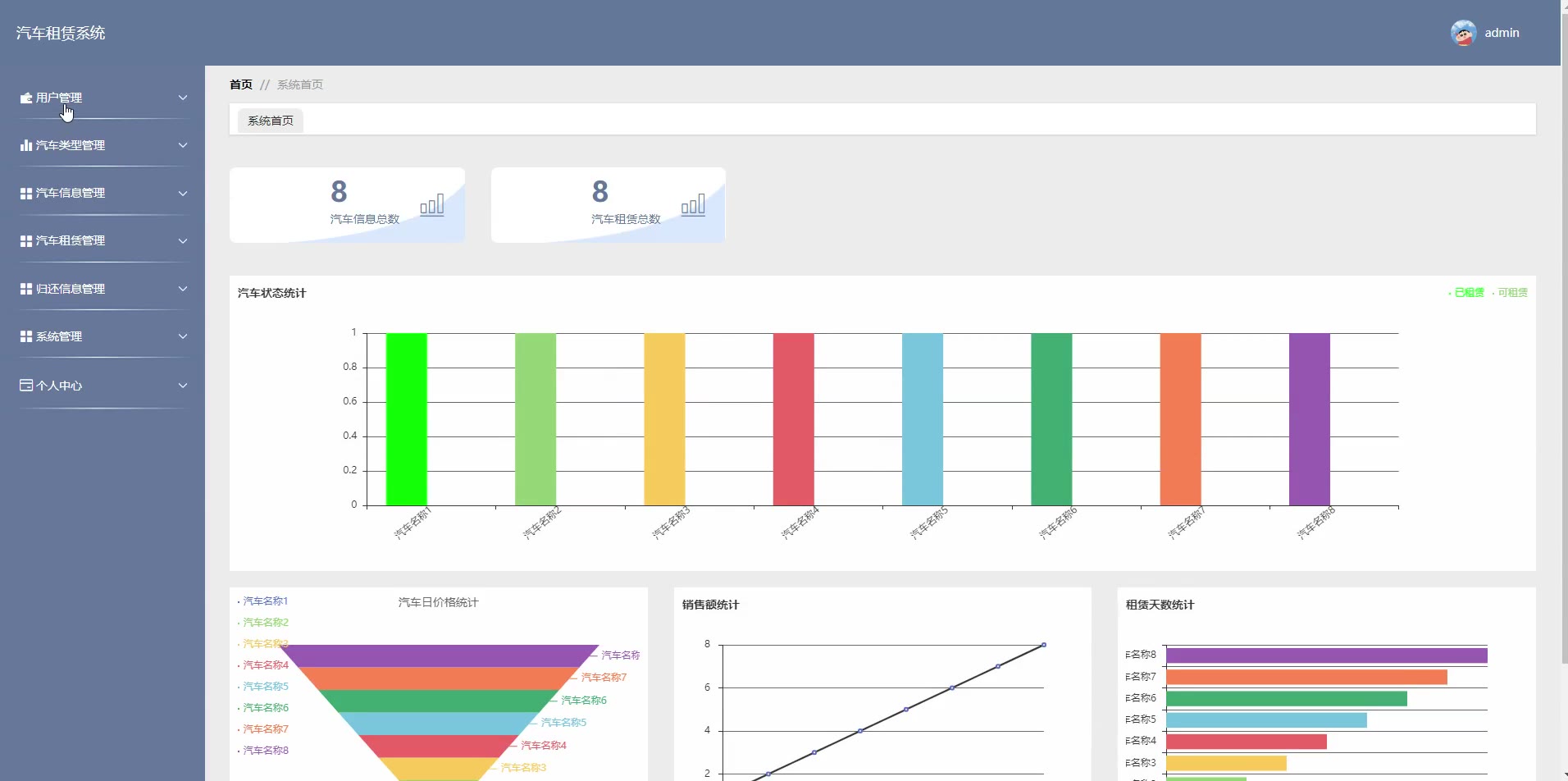Open the 个人中心 menu
This screenshot has width=1568, height=781.
coord(103,385)
